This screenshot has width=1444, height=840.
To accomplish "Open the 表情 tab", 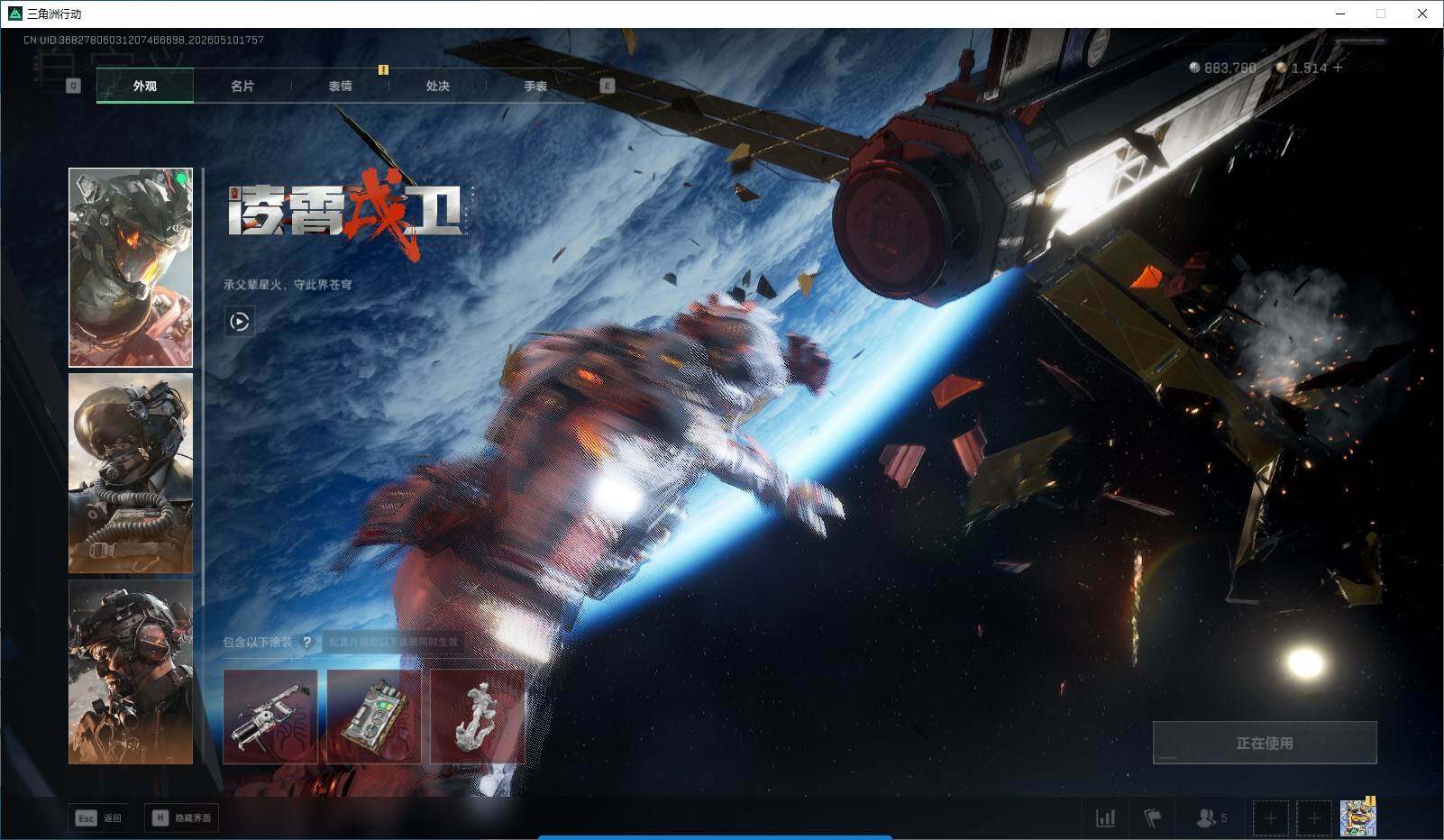I will coord(340,86).
